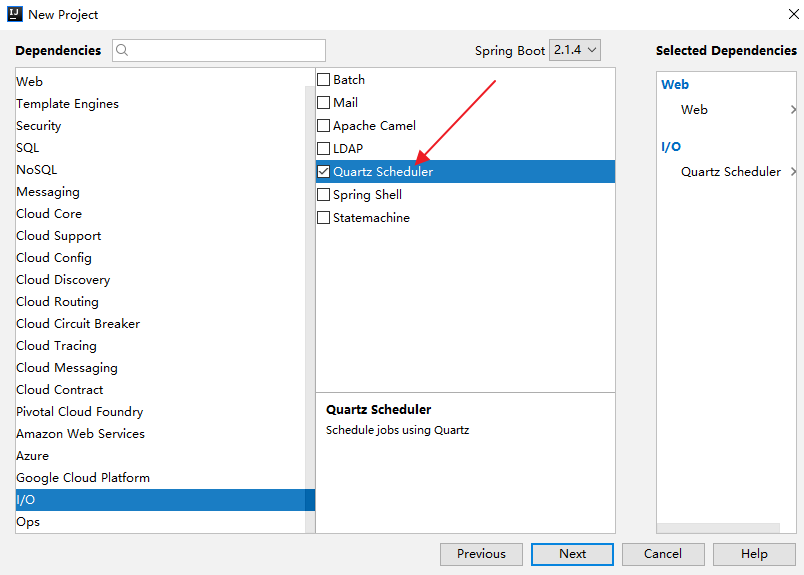
Task: Open the Azure category
Action: pyautogui.click(x=160, y=456)
